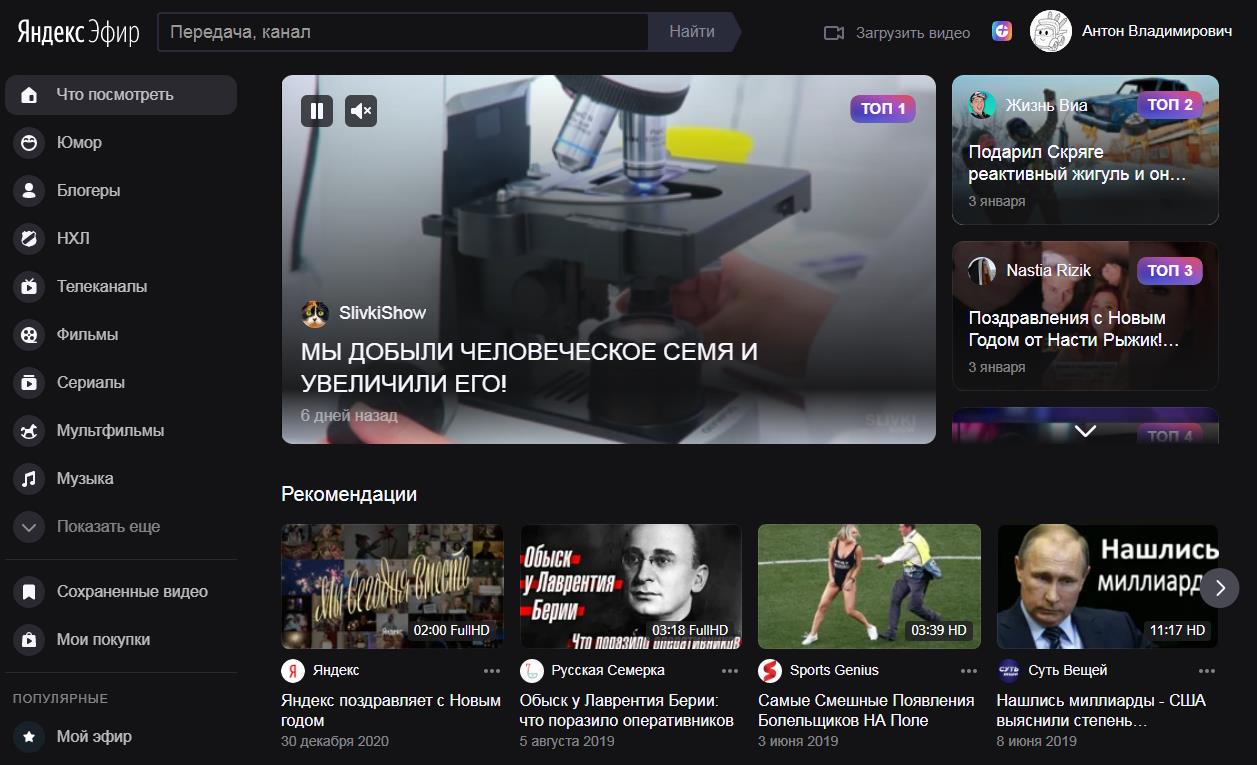Open the colorful Plus icon in the header
The height and width of the screenshot is (765, 1257).
click(x=1002, y=32)
